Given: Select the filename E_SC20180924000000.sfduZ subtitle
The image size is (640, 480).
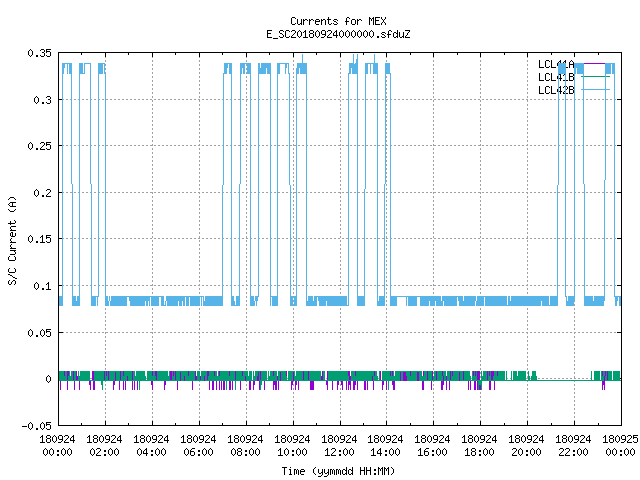Looking at the screenshot, I should [338, 34].
